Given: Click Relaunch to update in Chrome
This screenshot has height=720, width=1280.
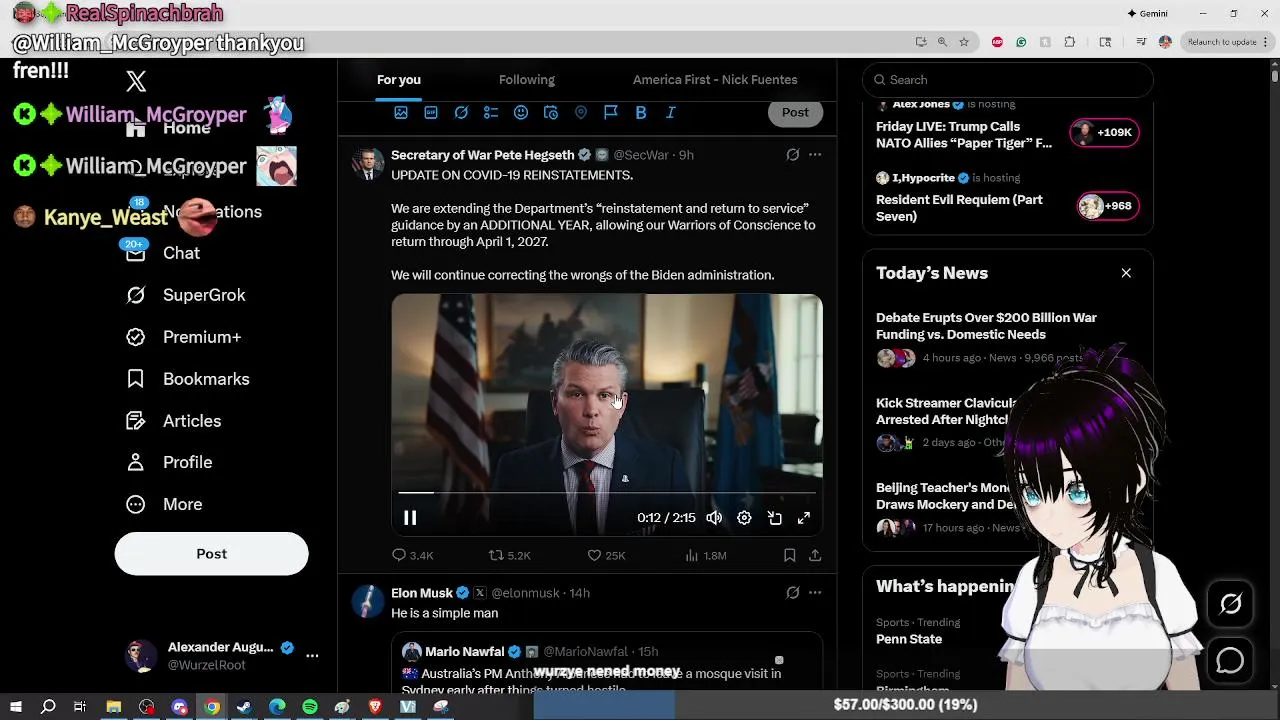Looking at the screenshot, I should click(x=1221, y=42).
